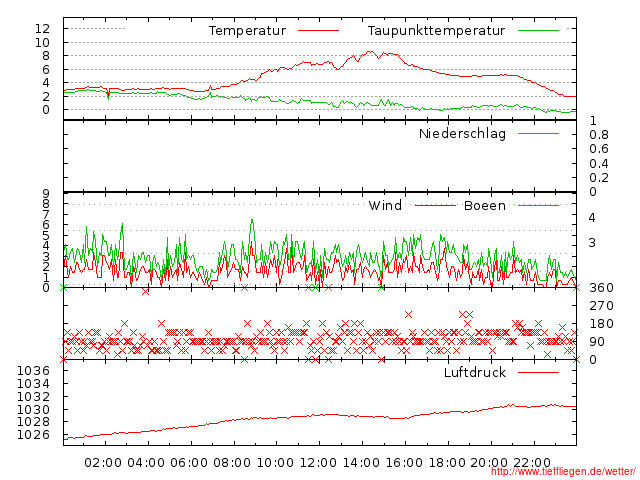Click the green Taupunkttemperatur legend line
The height and width of the screenshot is (480, 640).
(538, 31)
